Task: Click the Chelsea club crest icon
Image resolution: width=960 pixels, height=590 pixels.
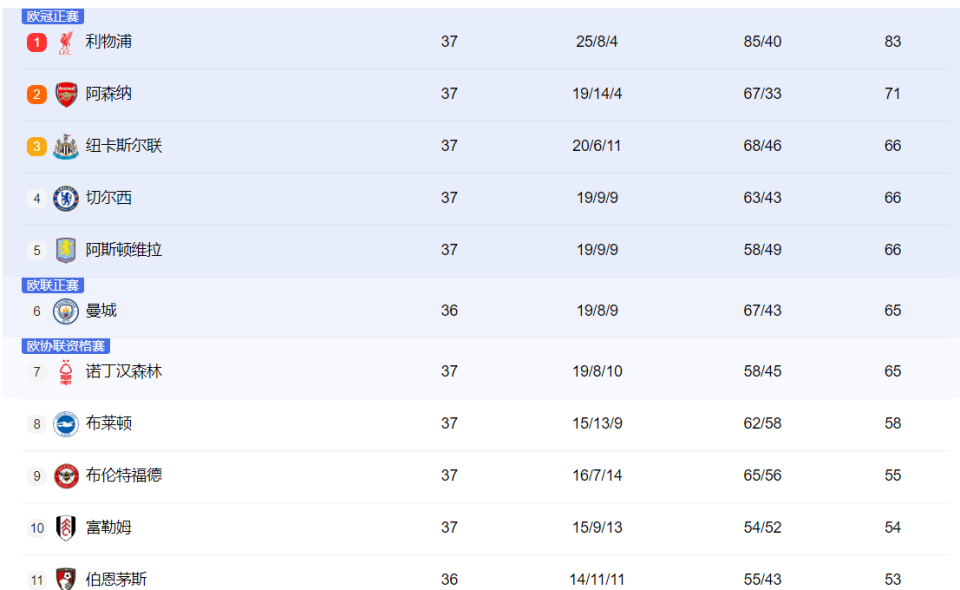Action: tap(66, 198)
